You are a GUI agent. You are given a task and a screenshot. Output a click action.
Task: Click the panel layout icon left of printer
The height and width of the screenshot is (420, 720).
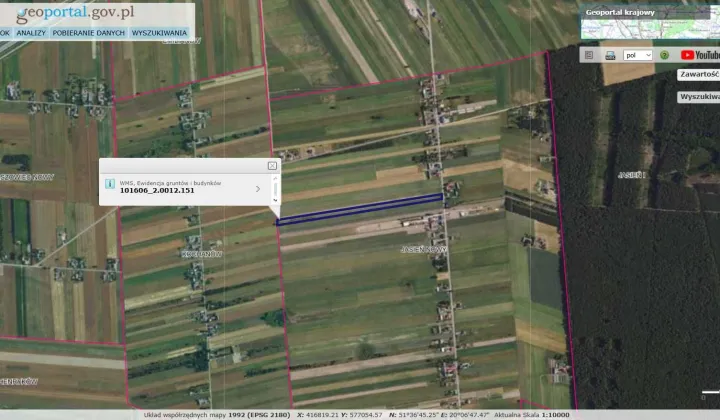point(589,55)
